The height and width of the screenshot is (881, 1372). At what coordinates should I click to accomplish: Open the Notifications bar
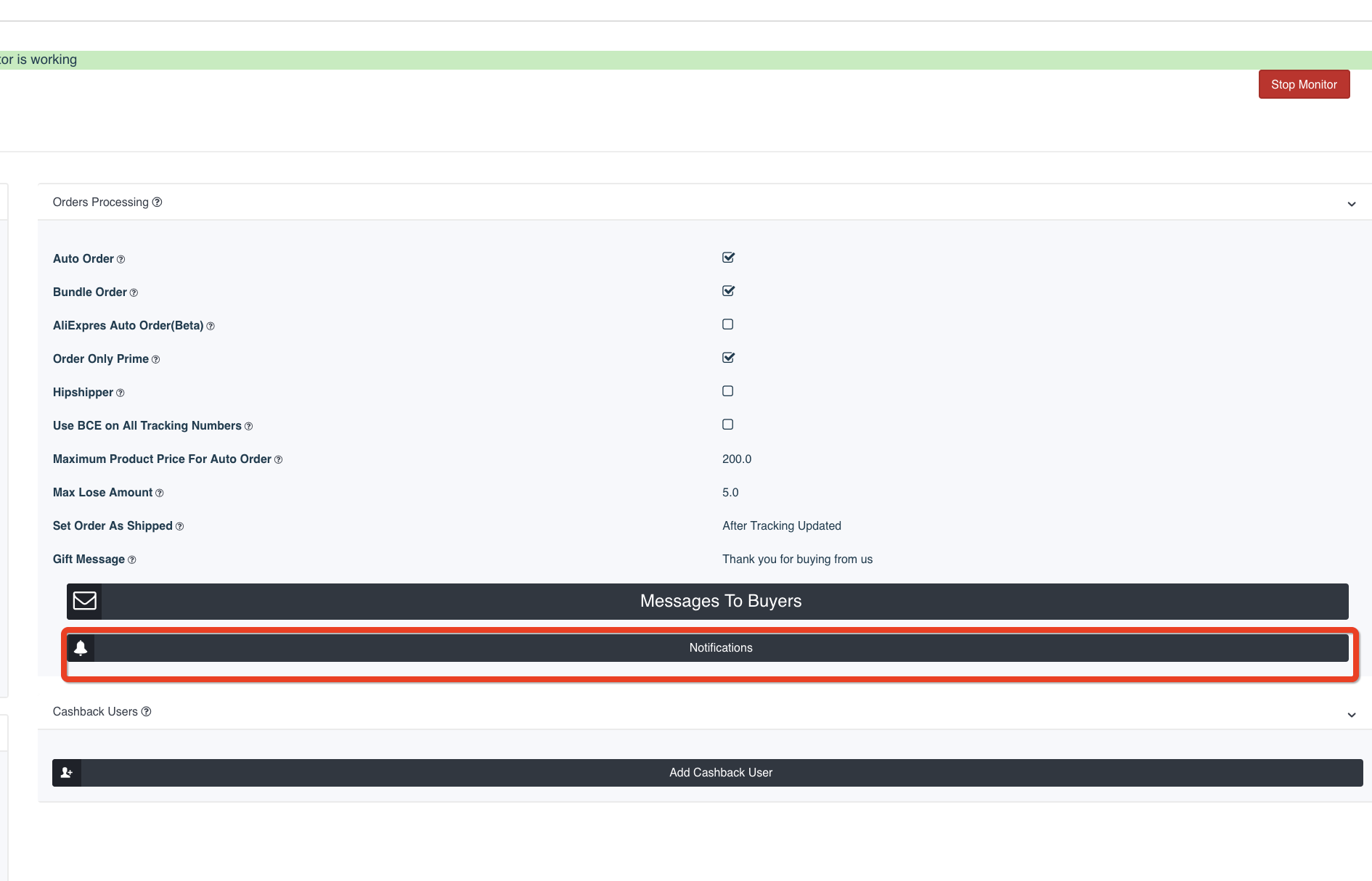pos(708,648)
